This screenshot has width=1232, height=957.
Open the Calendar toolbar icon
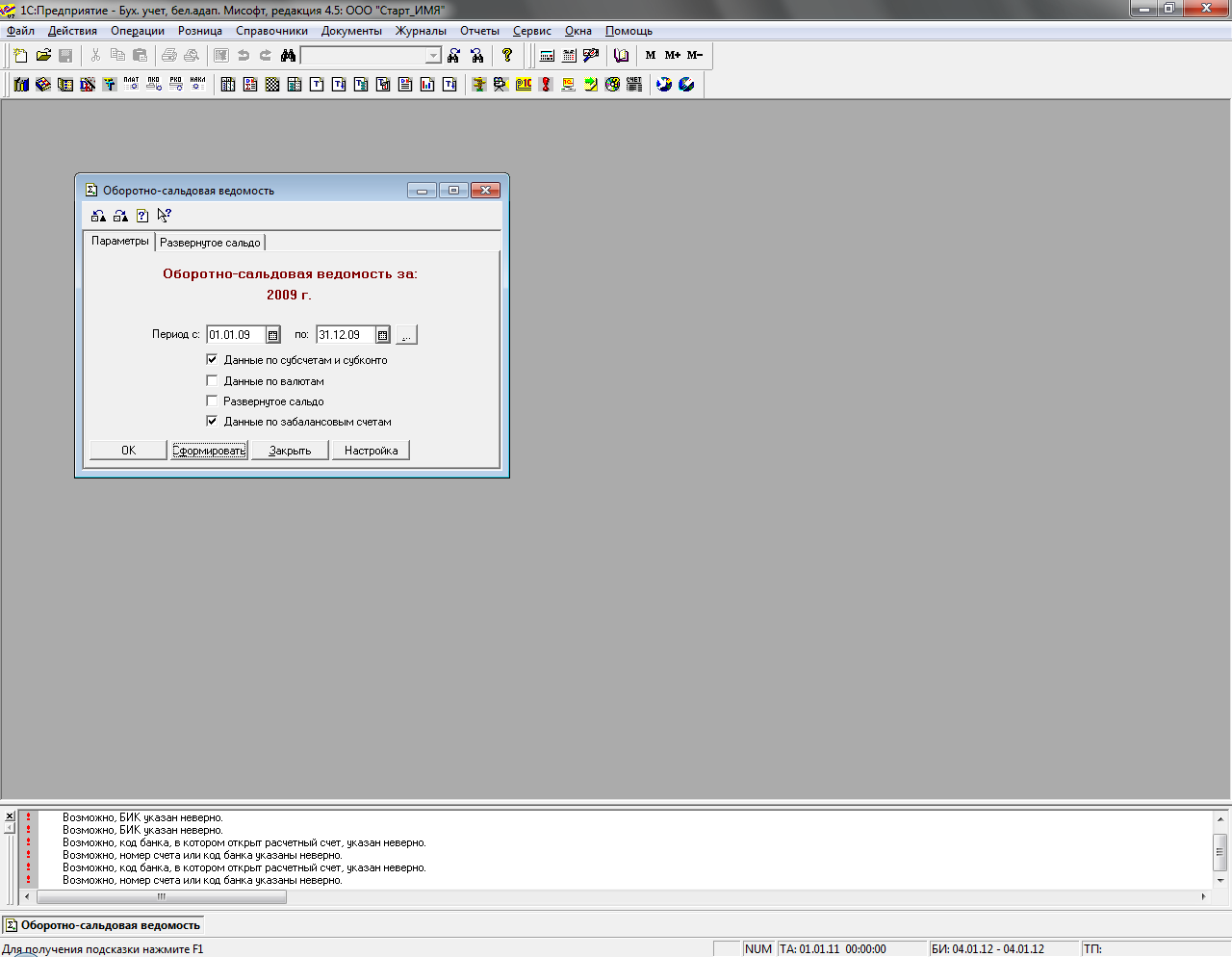[x=569, y=56]
